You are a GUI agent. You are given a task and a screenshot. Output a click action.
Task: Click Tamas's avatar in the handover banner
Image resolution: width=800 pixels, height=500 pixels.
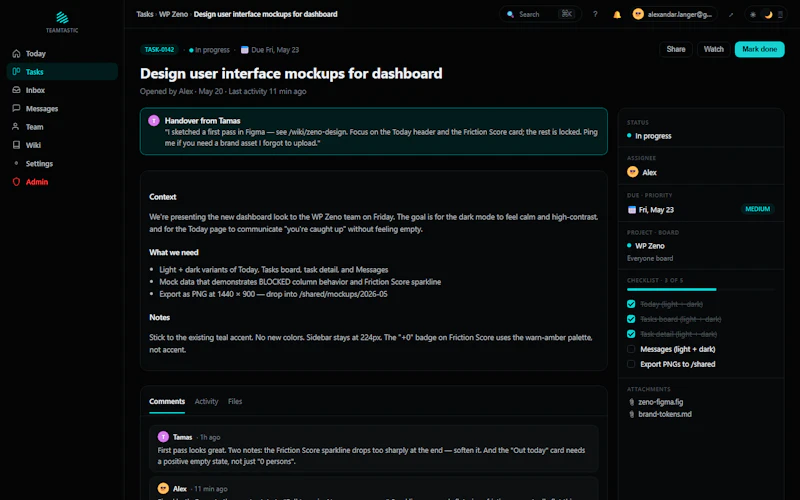click(x=154, y=120)
